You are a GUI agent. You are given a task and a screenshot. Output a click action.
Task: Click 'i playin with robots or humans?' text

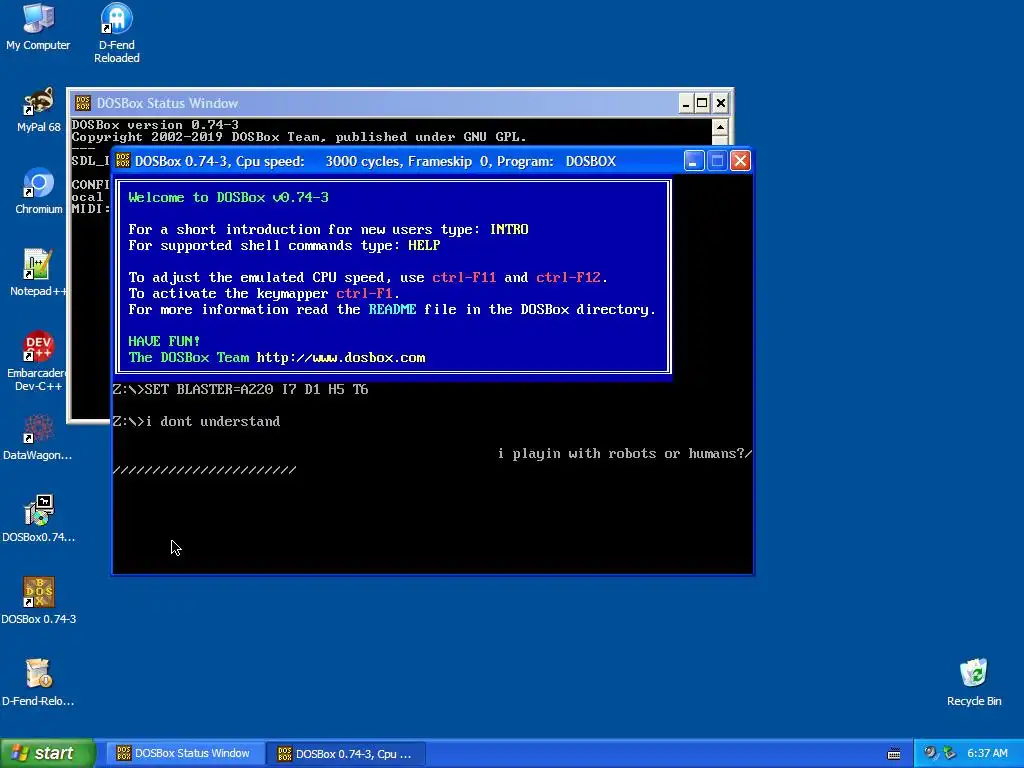coord(621,453)
